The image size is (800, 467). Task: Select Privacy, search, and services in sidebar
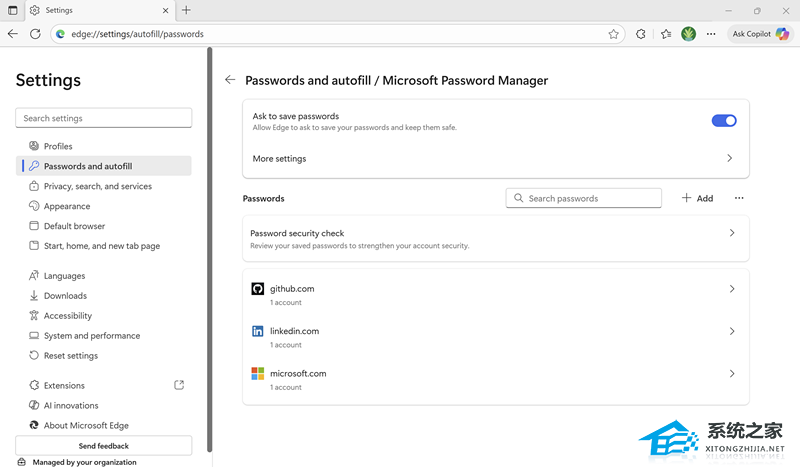pyautogui.click(x=97, y=186)
